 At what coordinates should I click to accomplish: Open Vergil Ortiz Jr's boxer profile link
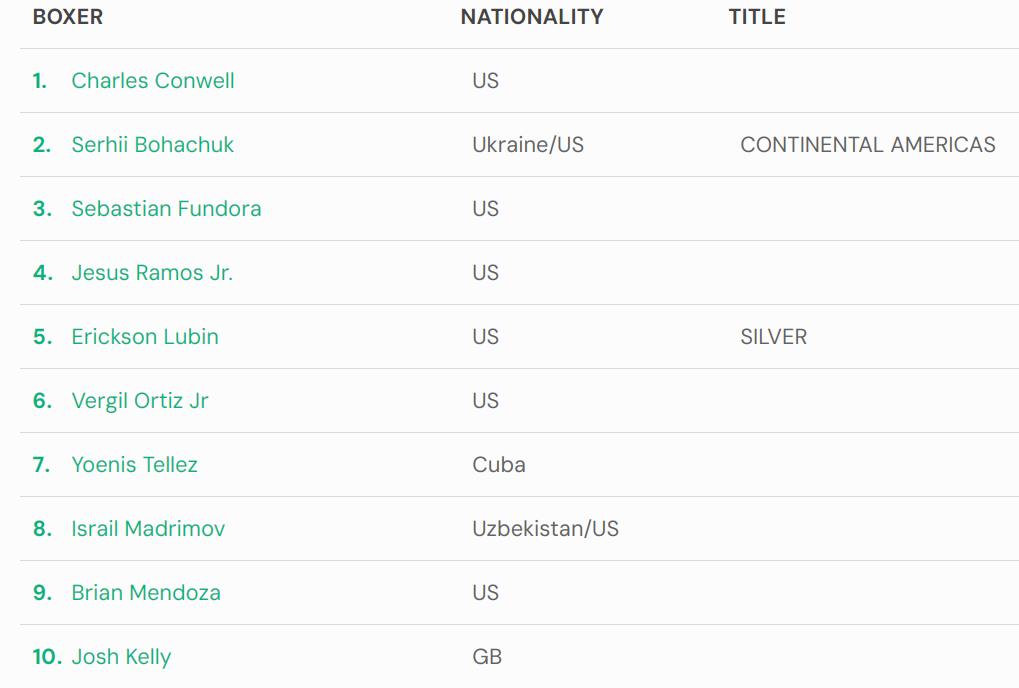(x=140, y=400)
